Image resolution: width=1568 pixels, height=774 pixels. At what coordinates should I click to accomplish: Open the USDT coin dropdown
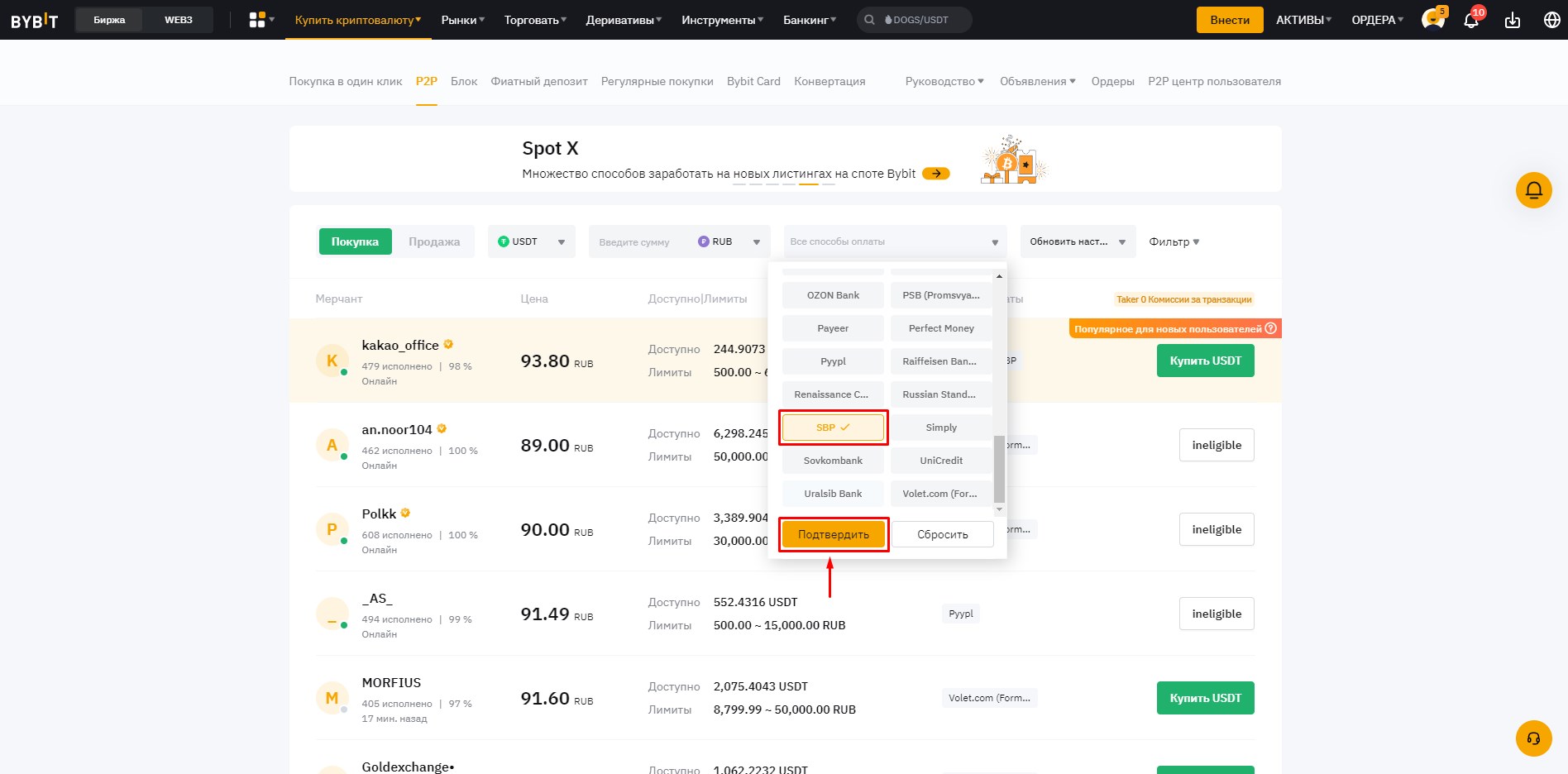[x=532, y=241]
